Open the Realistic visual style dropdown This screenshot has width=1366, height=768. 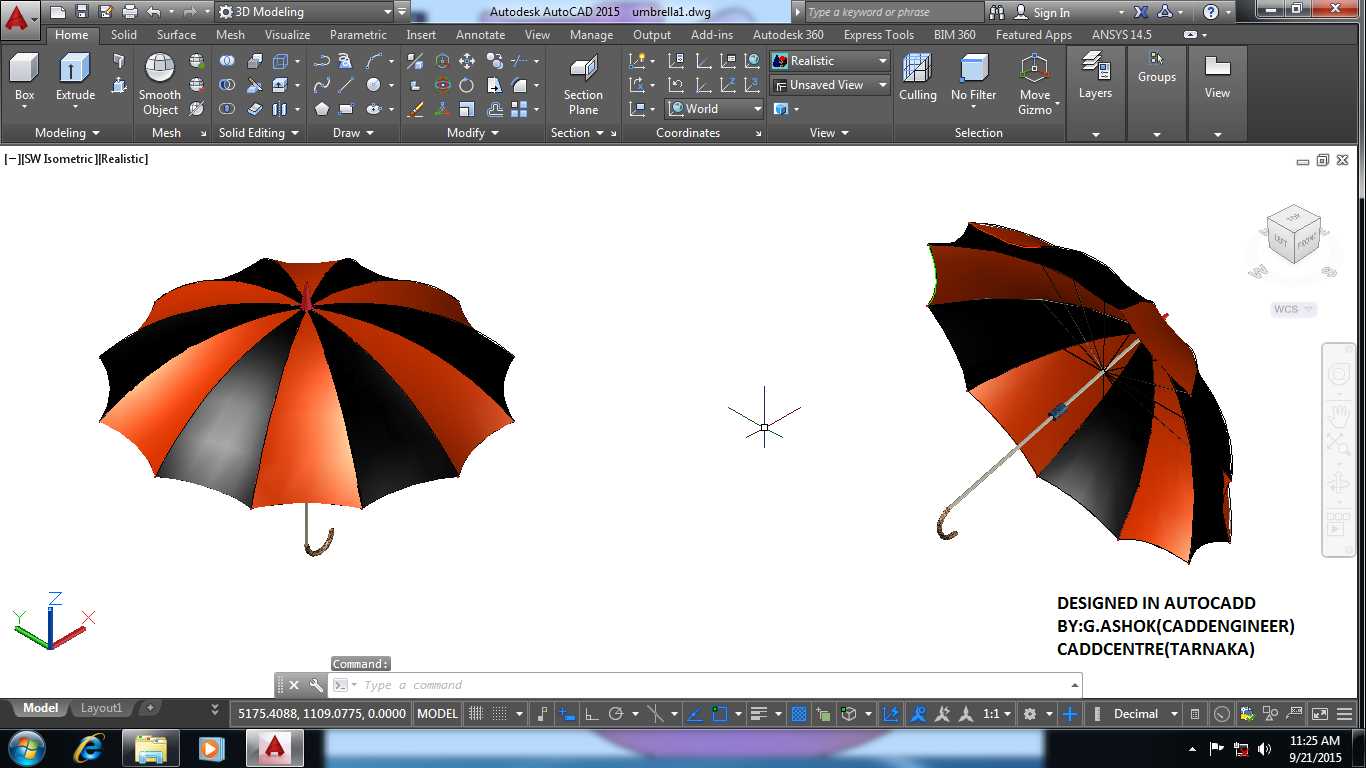829,61
